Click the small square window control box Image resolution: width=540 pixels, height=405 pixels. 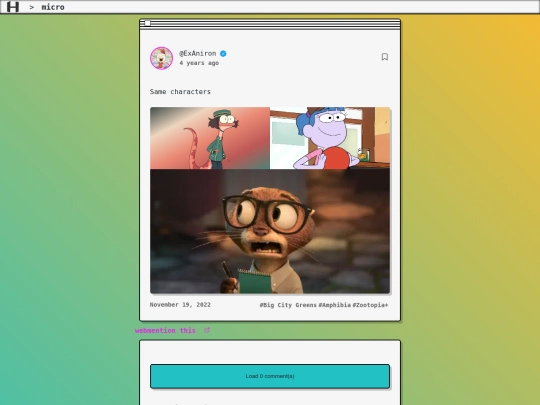tap(147, 23)
